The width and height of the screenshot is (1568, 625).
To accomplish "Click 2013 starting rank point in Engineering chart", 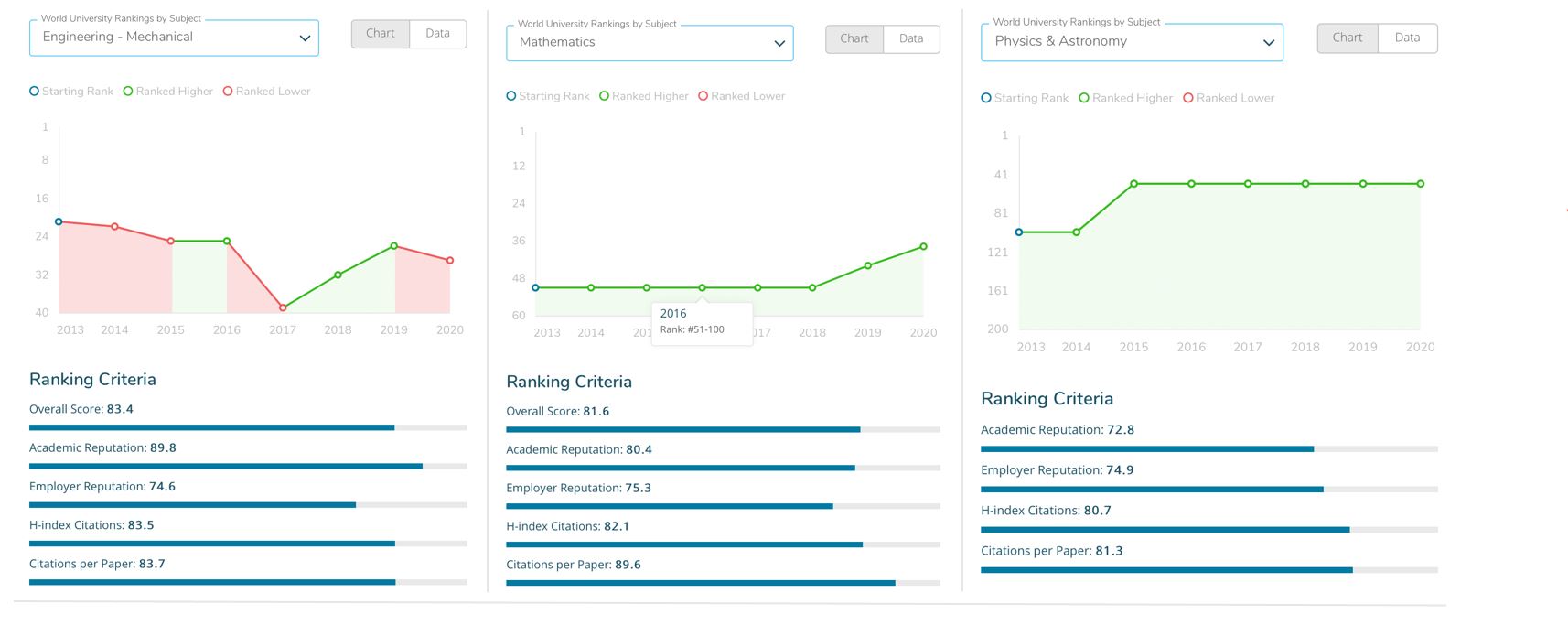I will [x=59, y=221].
